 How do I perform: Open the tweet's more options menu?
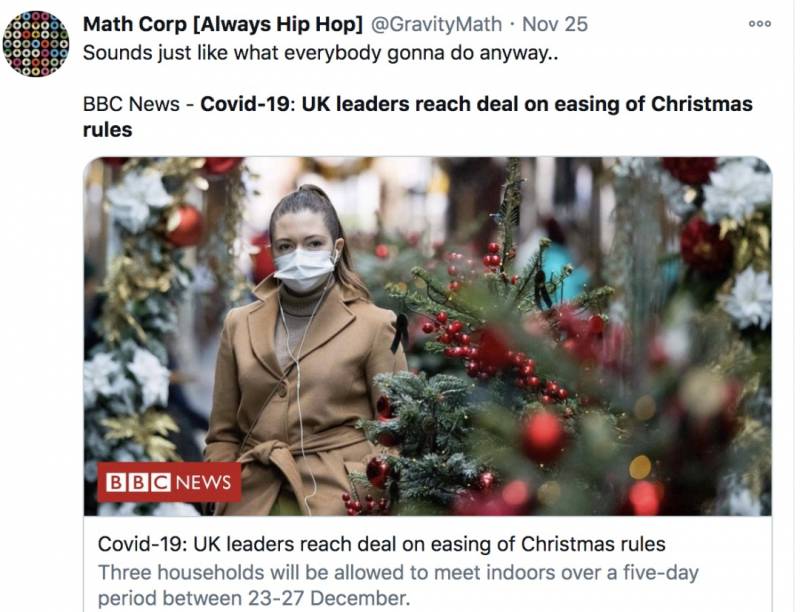759,24
